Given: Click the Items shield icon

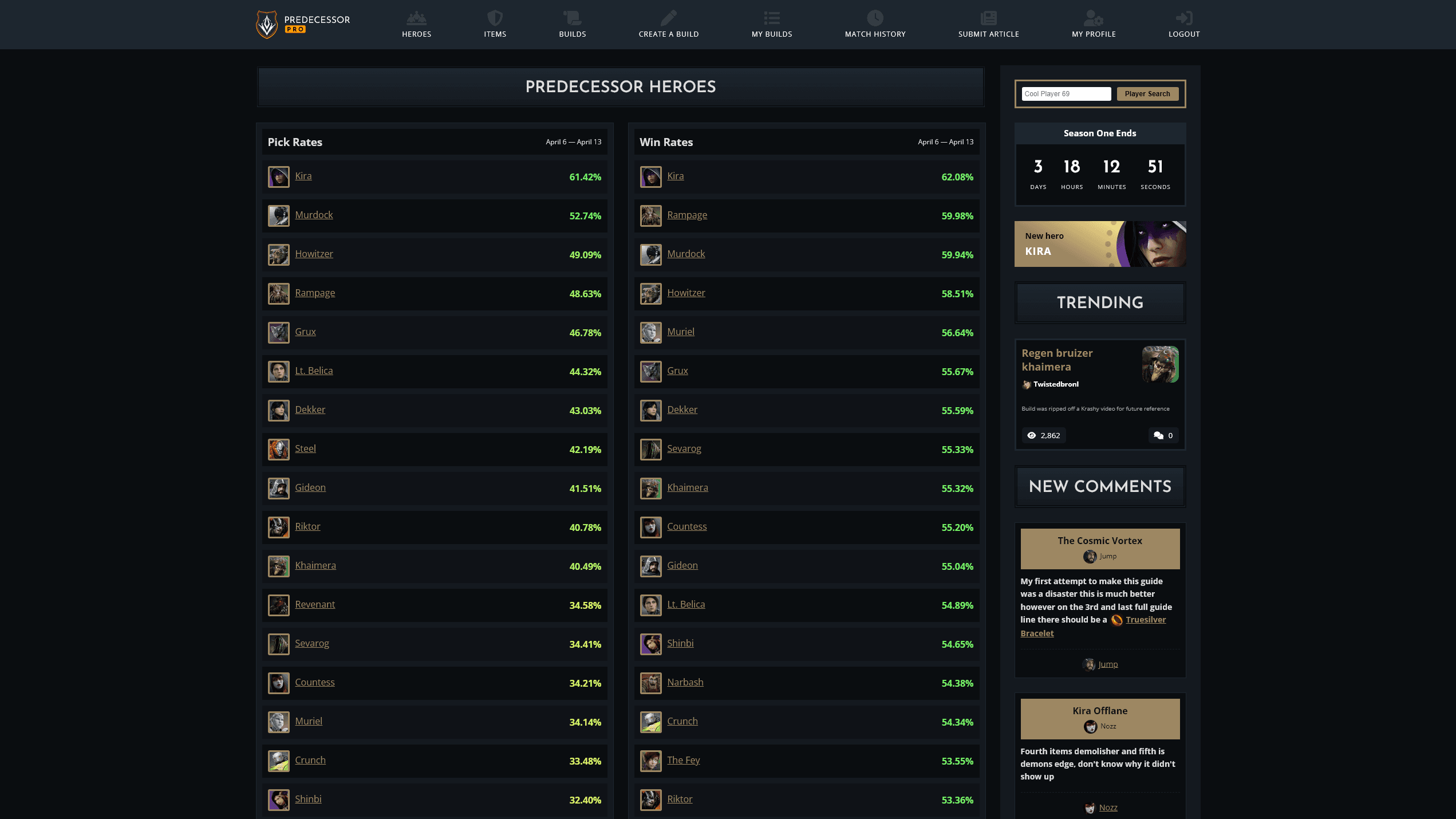Looking at the screenshot, I should 495,18.
